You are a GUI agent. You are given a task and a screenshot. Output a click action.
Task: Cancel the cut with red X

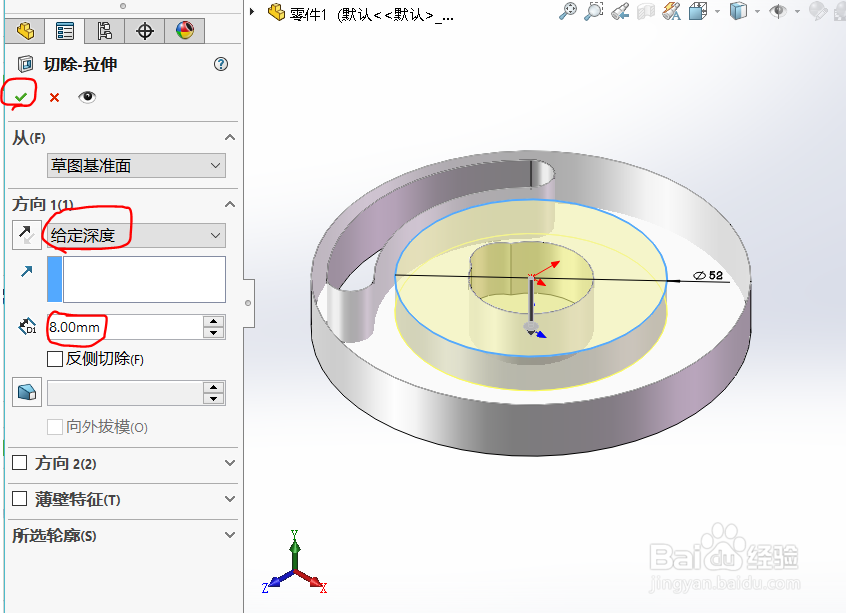point(54,98)
